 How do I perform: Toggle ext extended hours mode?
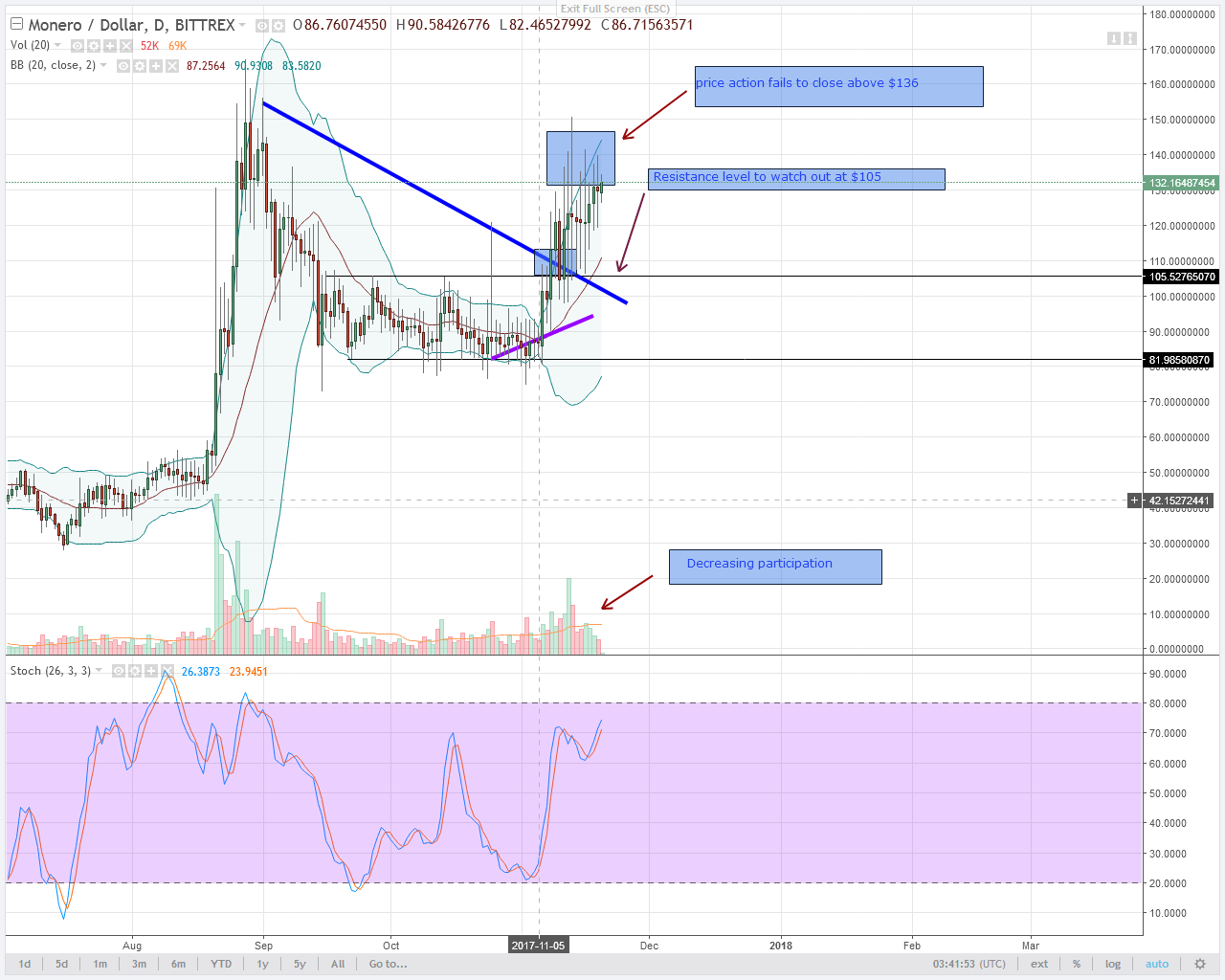point(1039,964)
